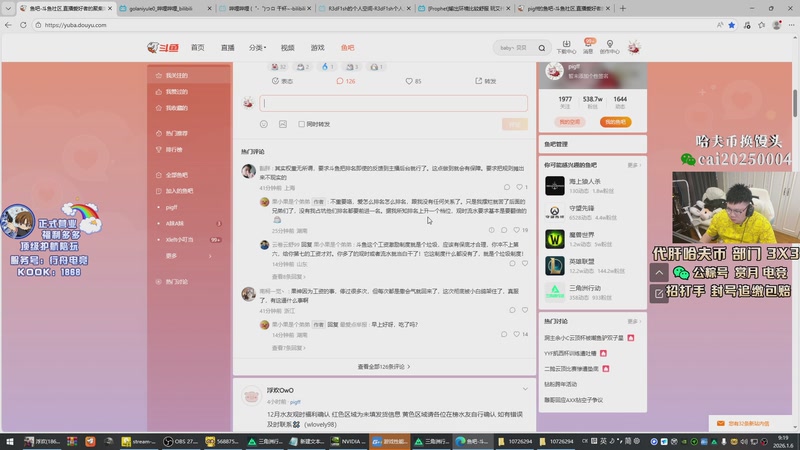This screenshot has width=800, height=450.
Task: Click the 英雄联盟 League icon
Action: pyautogui.click(x=555, y=265)
